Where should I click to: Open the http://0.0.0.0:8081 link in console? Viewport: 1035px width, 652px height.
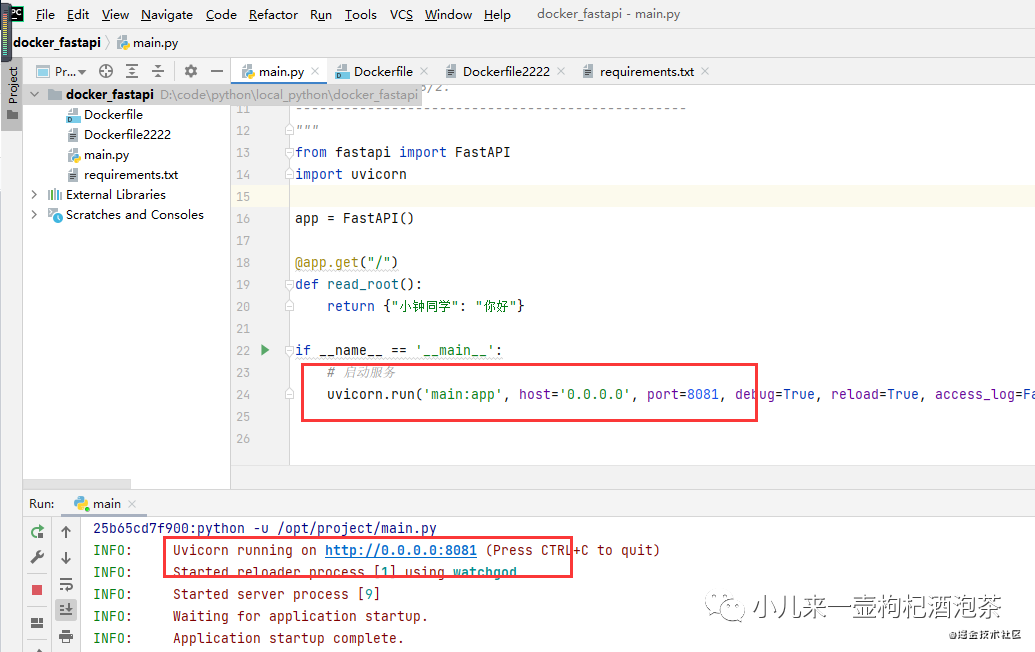click(401, 550)
